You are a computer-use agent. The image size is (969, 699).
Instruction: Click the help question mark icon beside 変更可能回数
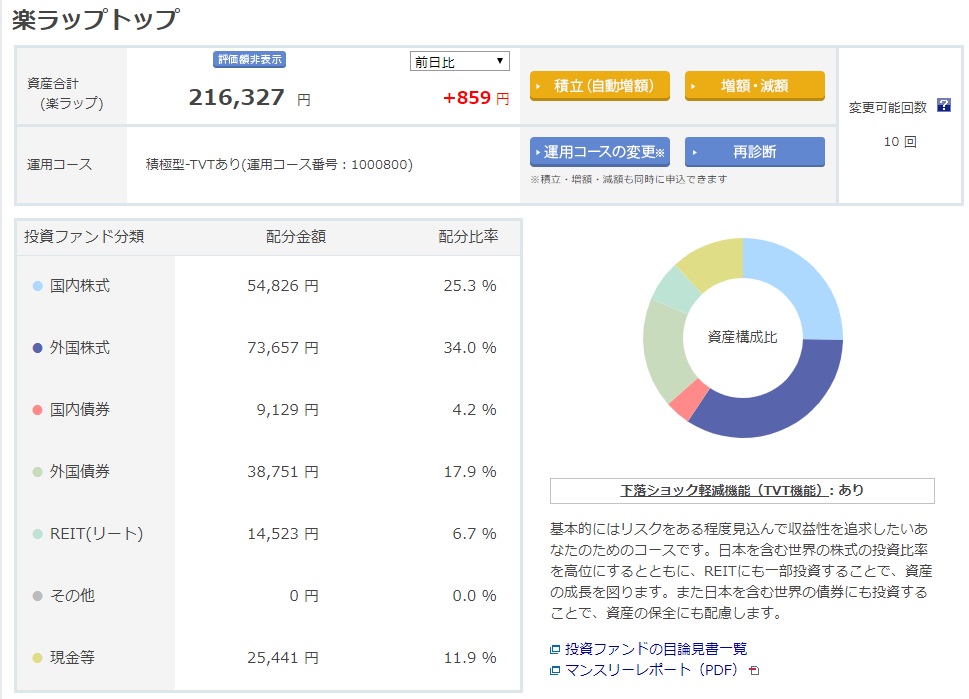pyautogui.click(x=944, y=106)
